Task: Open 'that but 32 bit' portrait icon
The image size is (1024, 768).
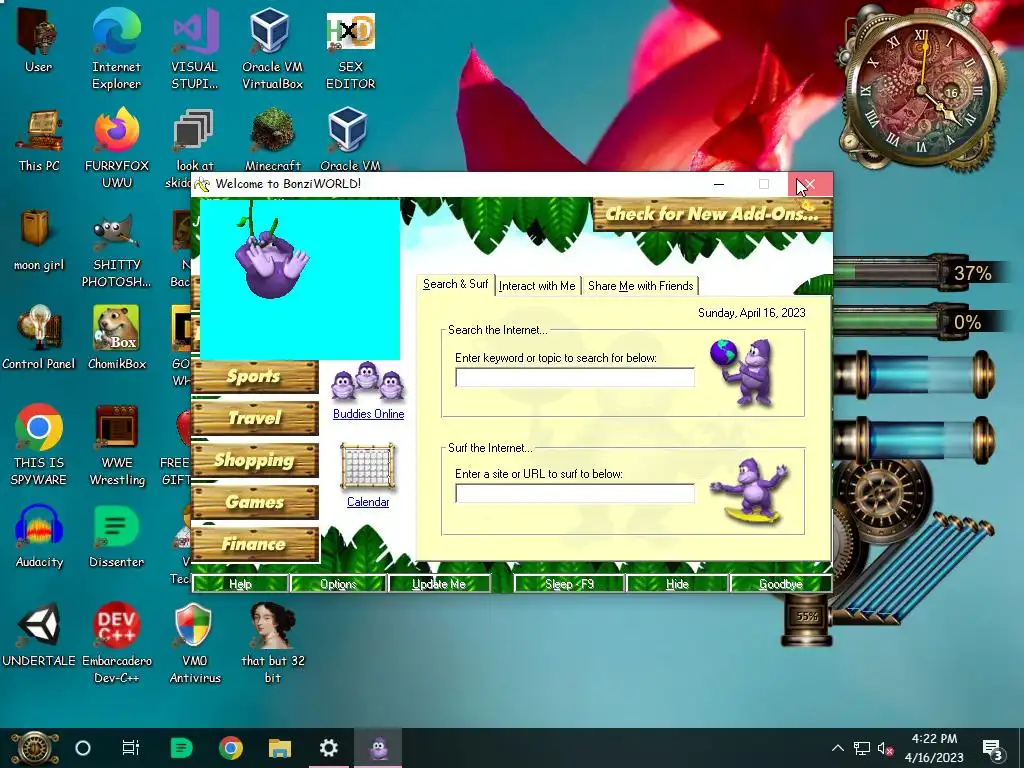Action: pos(272,643)
